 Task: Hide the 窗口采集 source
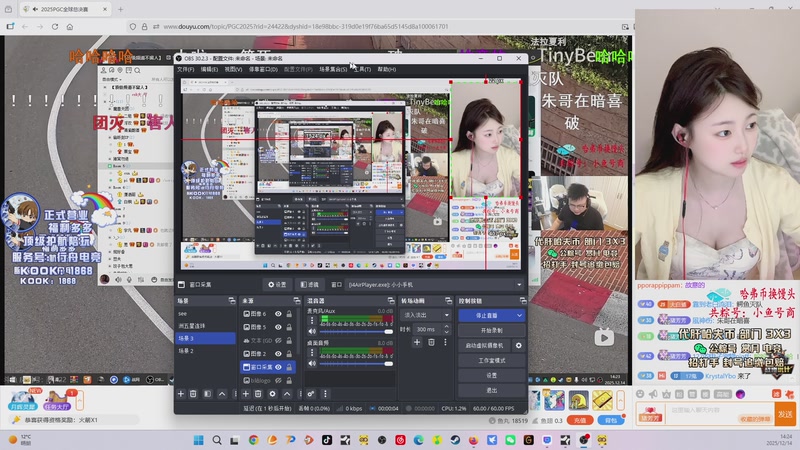click(x=278, y=367)
